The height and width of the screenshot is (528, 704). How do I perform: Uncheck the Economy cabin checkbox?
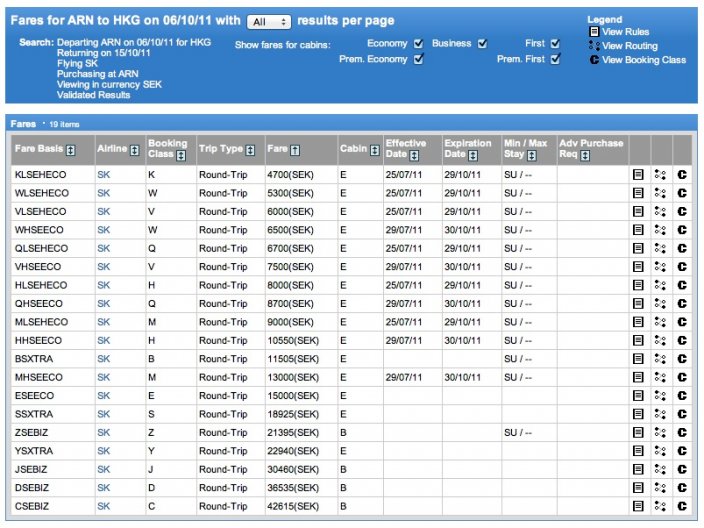(418, 43)
